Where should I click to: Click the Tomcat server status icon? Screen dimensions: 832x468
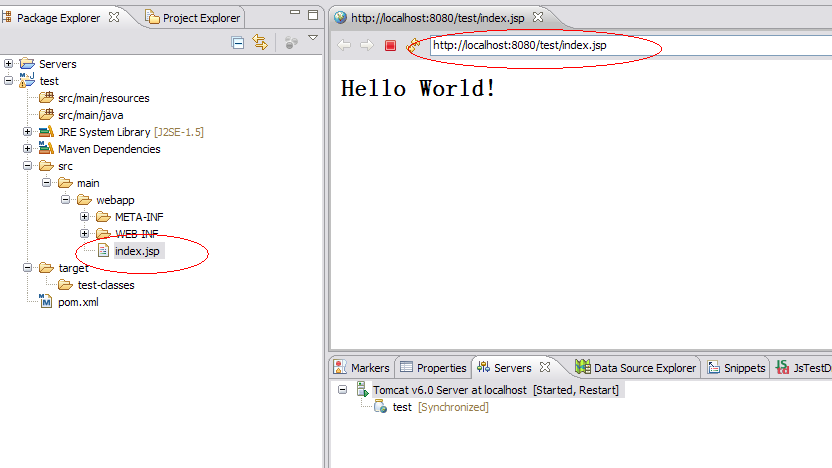coord(362,389)
